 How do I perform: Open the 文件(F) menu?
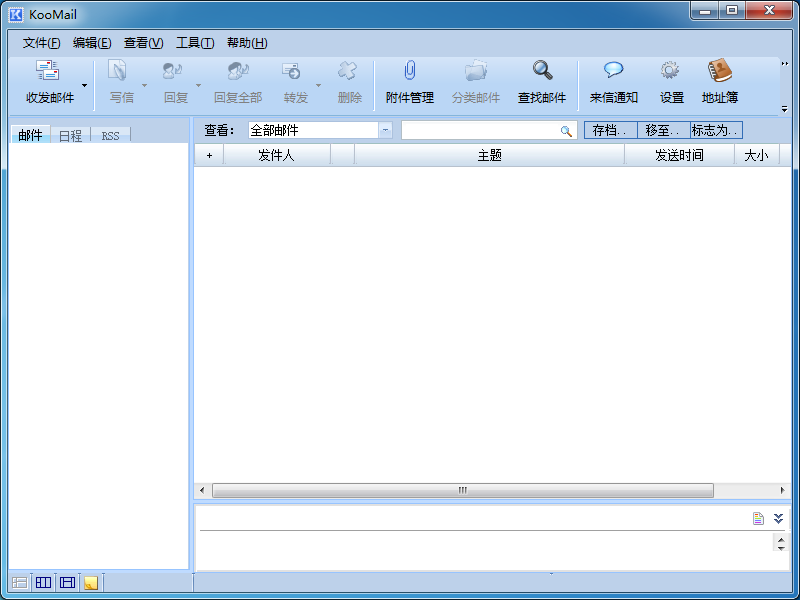(41, 43)
